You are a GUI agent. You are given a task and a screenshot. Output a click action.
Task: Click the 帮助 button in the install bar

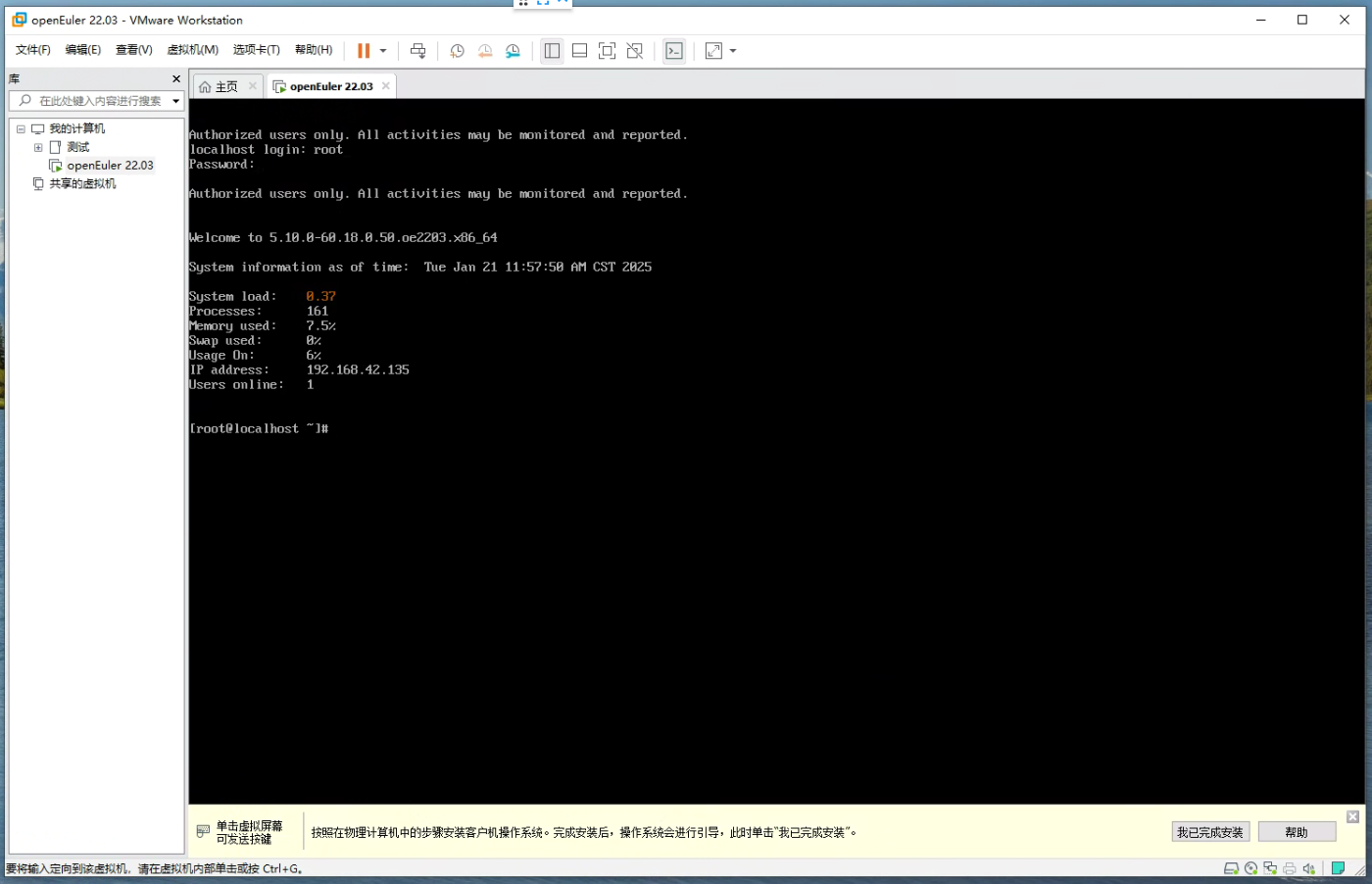1297,832
